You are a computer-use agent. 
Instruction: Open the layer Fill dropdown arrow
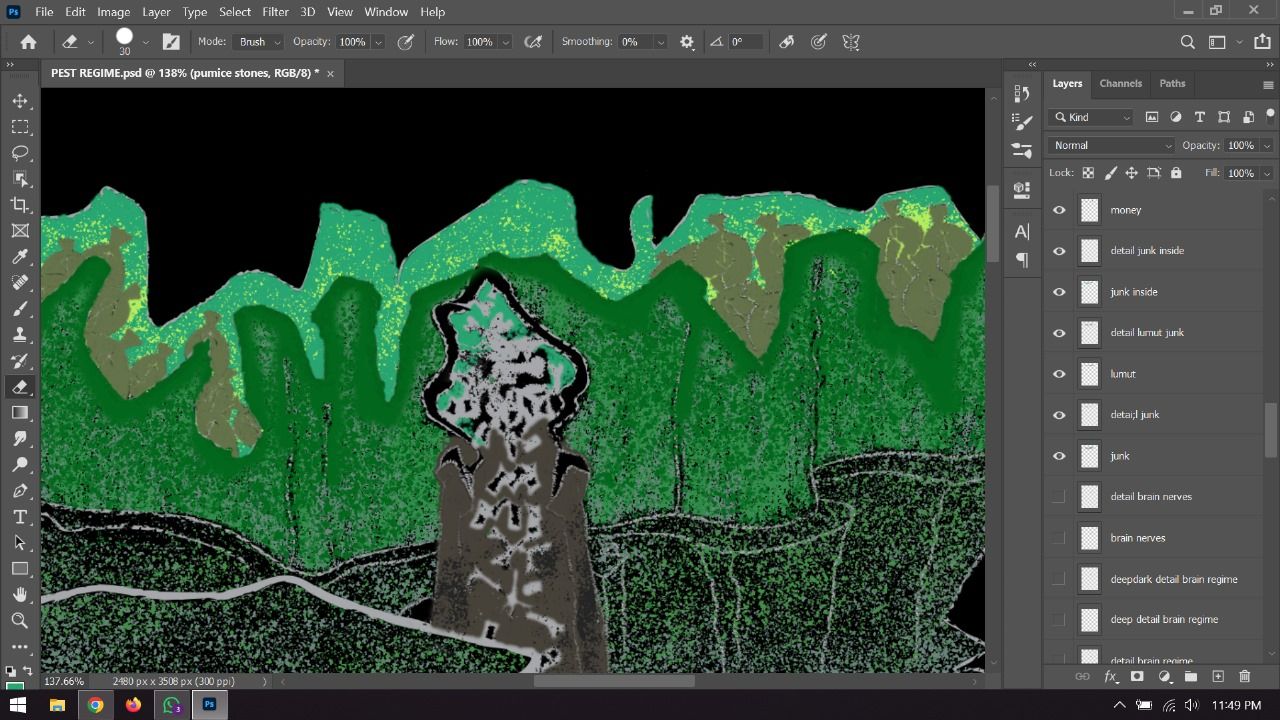click(x=1267, y=173)
